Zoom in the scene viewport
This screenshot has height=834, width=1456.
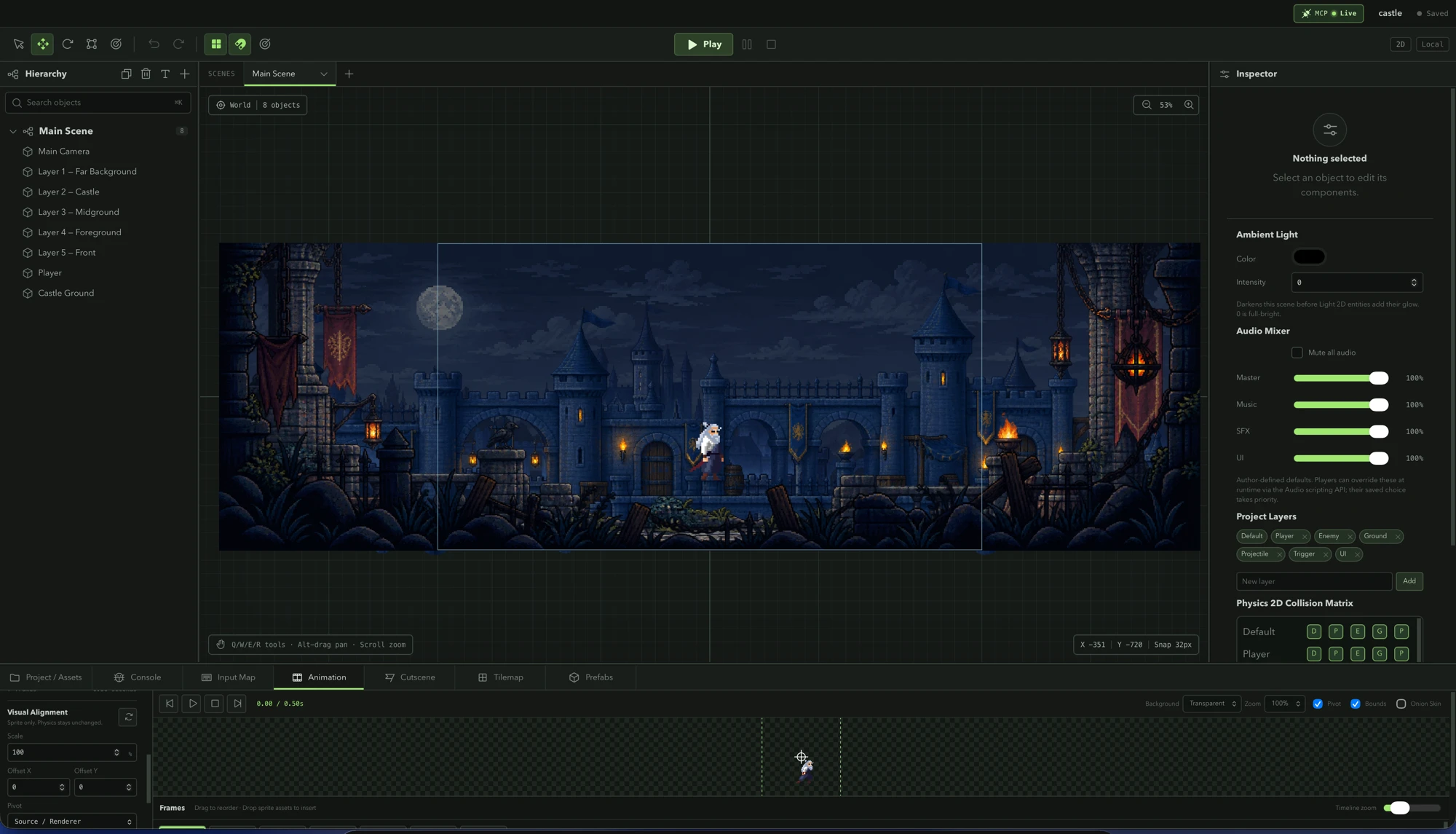[x=1189, y=105]
